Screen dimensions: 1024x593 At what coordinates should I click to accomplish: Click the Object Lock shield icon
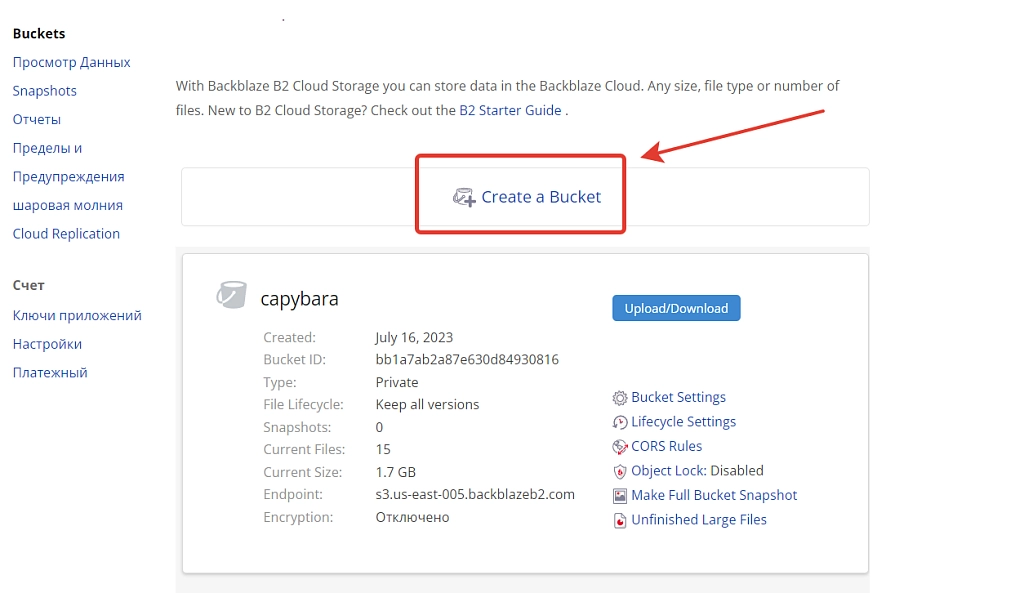pyautogui.click(x=620, y=472)
